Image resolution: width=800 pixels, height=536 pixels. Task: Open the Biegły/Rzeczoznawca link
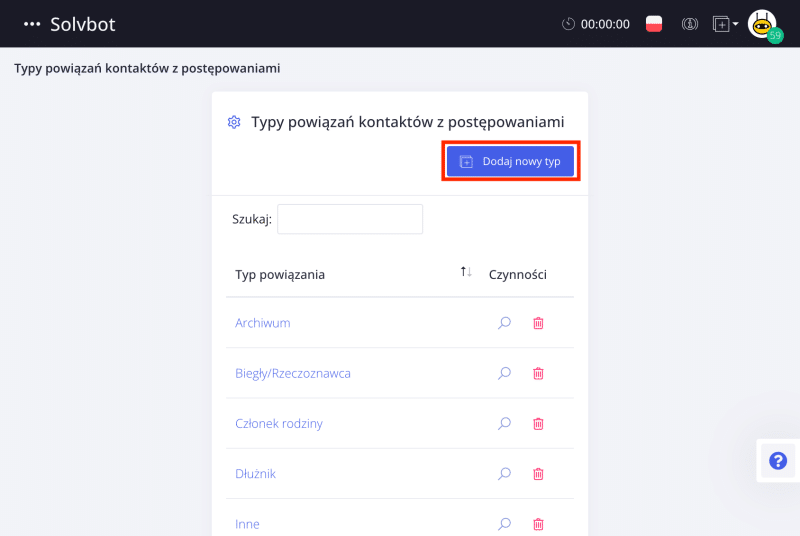tap(293, 373)
